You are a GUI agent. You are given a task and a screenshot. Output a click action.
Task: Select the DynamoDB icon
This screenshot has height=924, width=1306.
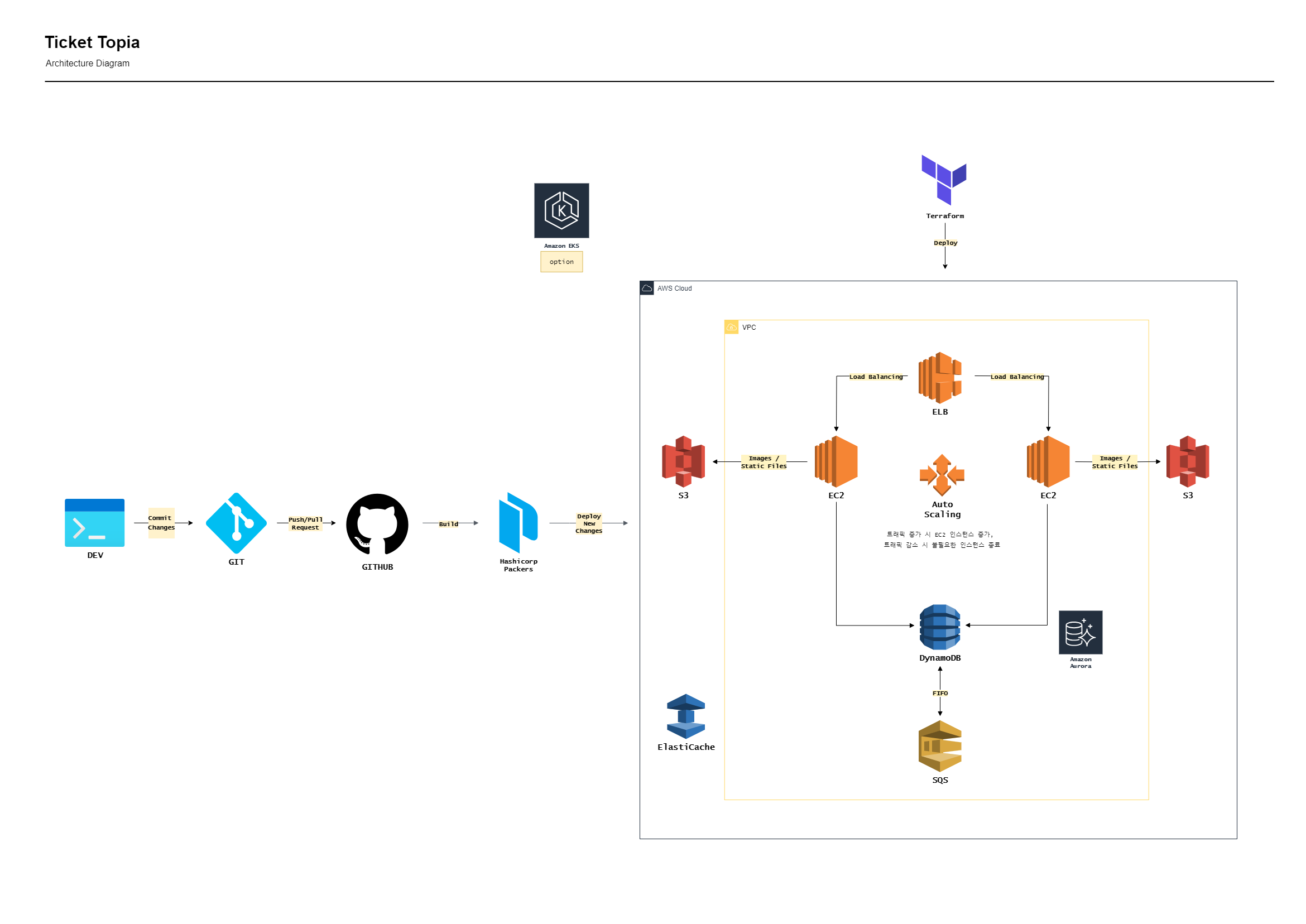[939, 627]
